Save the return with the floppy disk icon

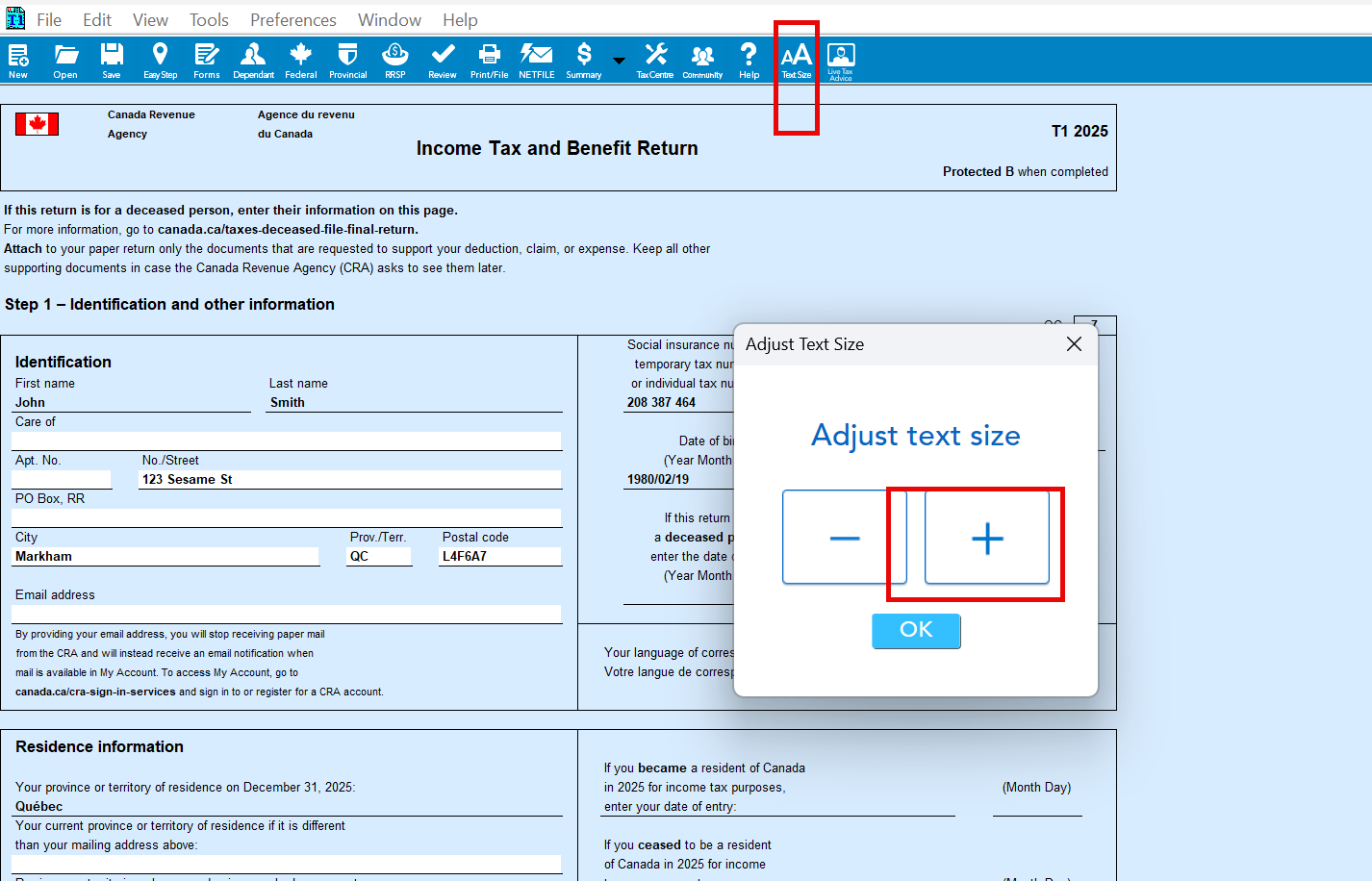(112, 61)
